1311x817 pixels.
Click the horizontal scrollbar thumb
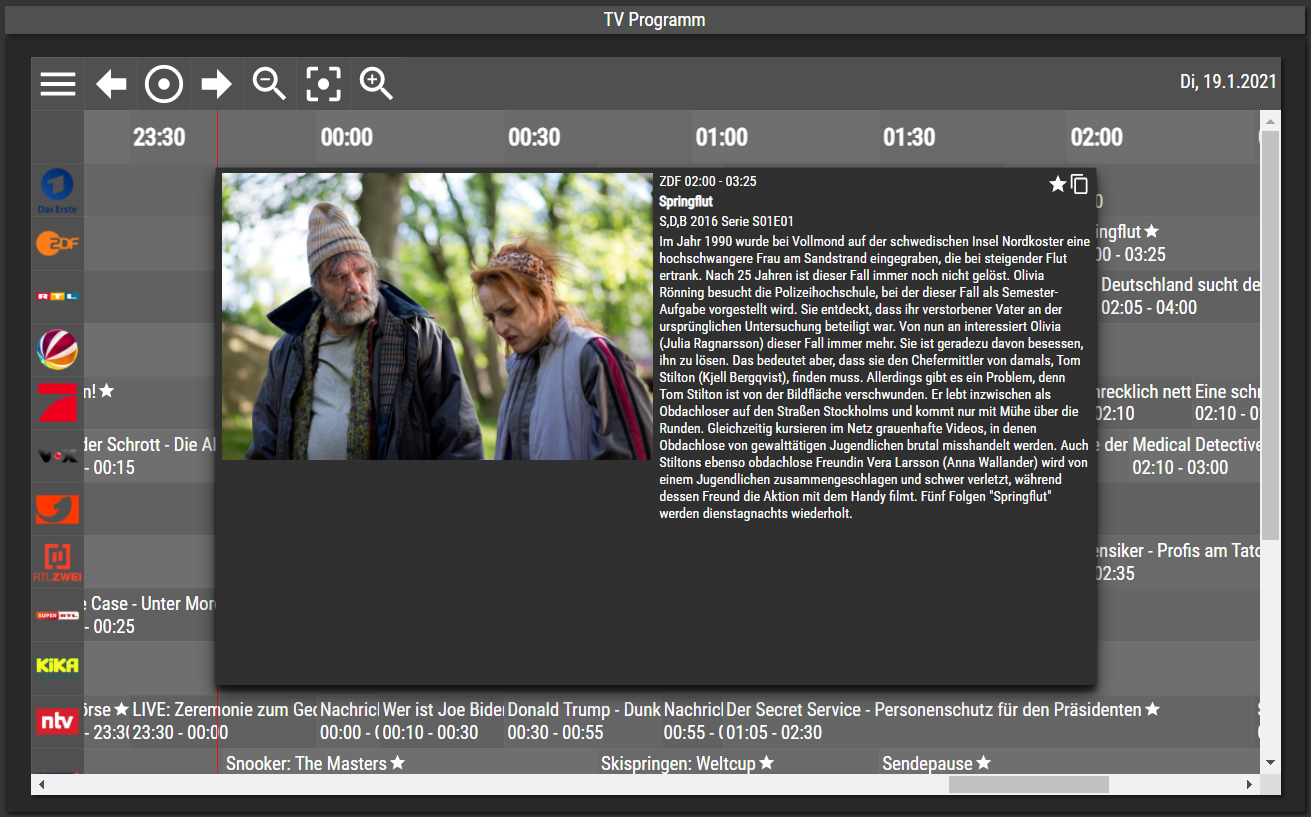pos(1028,785)
